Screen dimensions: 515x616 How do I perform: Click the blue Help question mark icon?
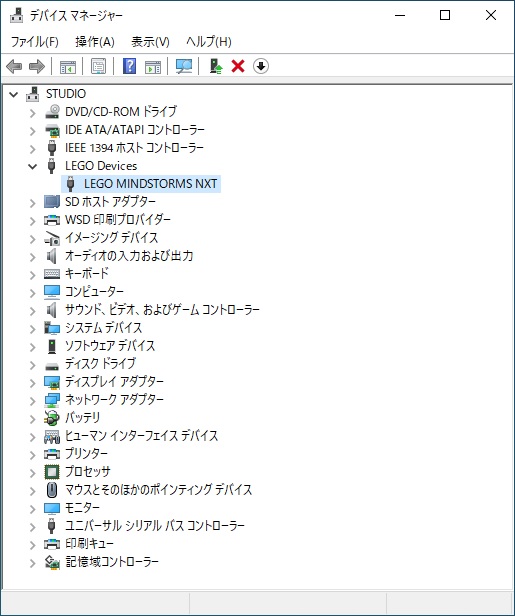click(129, 66)
